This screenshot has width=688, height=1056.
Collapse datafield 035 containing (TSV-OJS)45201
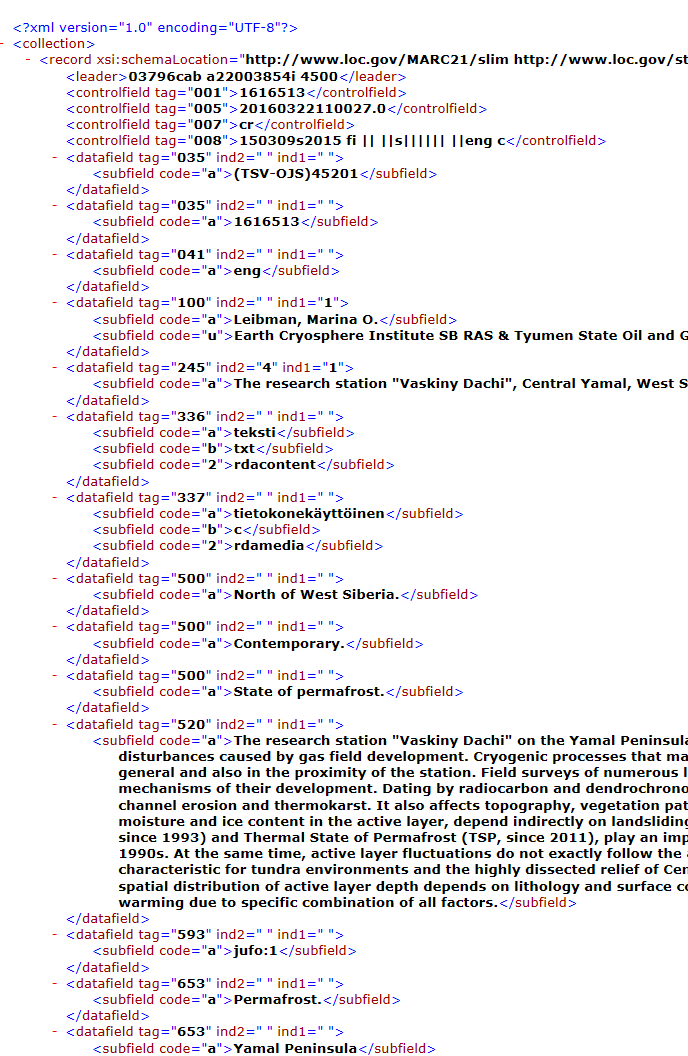(55, 158)
